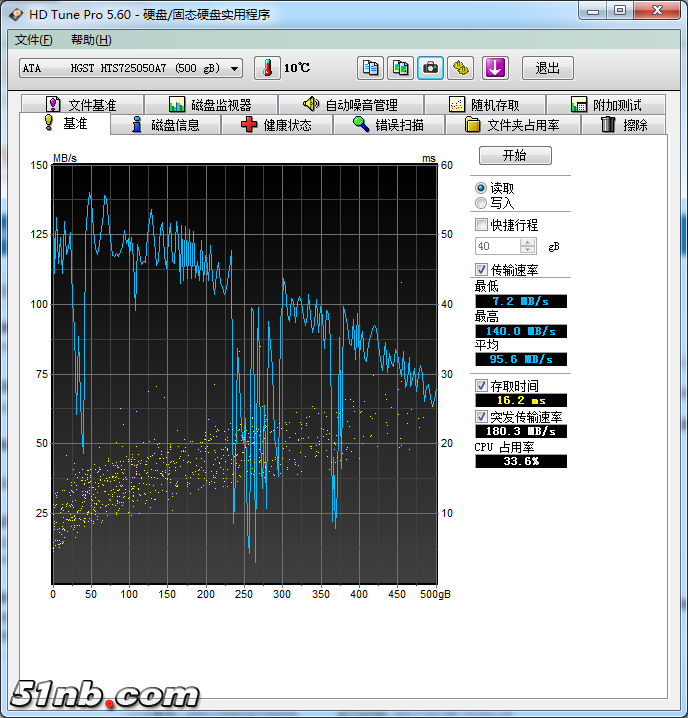Uncheck the 存取时间 checkbox

tap(482, 386)
